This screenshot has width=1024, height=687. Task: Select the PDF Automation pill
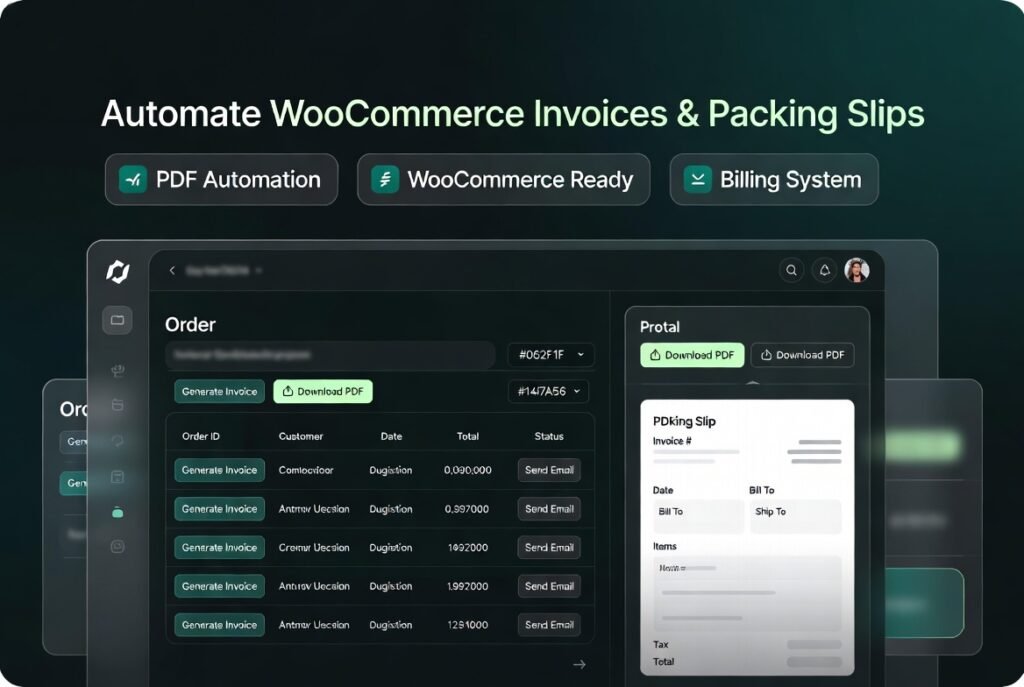click(x=221, y=180)
